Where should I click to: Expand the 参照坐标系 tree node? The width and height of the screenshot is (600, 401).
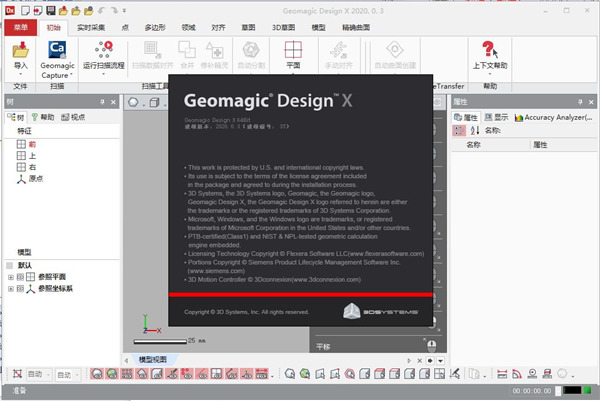coord(10,288)
